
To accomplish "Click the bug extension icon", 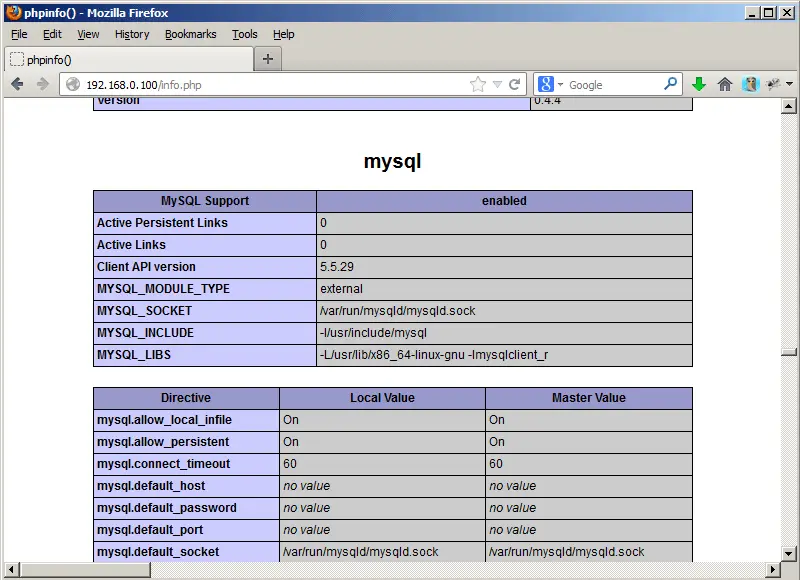I will [773, 84].
